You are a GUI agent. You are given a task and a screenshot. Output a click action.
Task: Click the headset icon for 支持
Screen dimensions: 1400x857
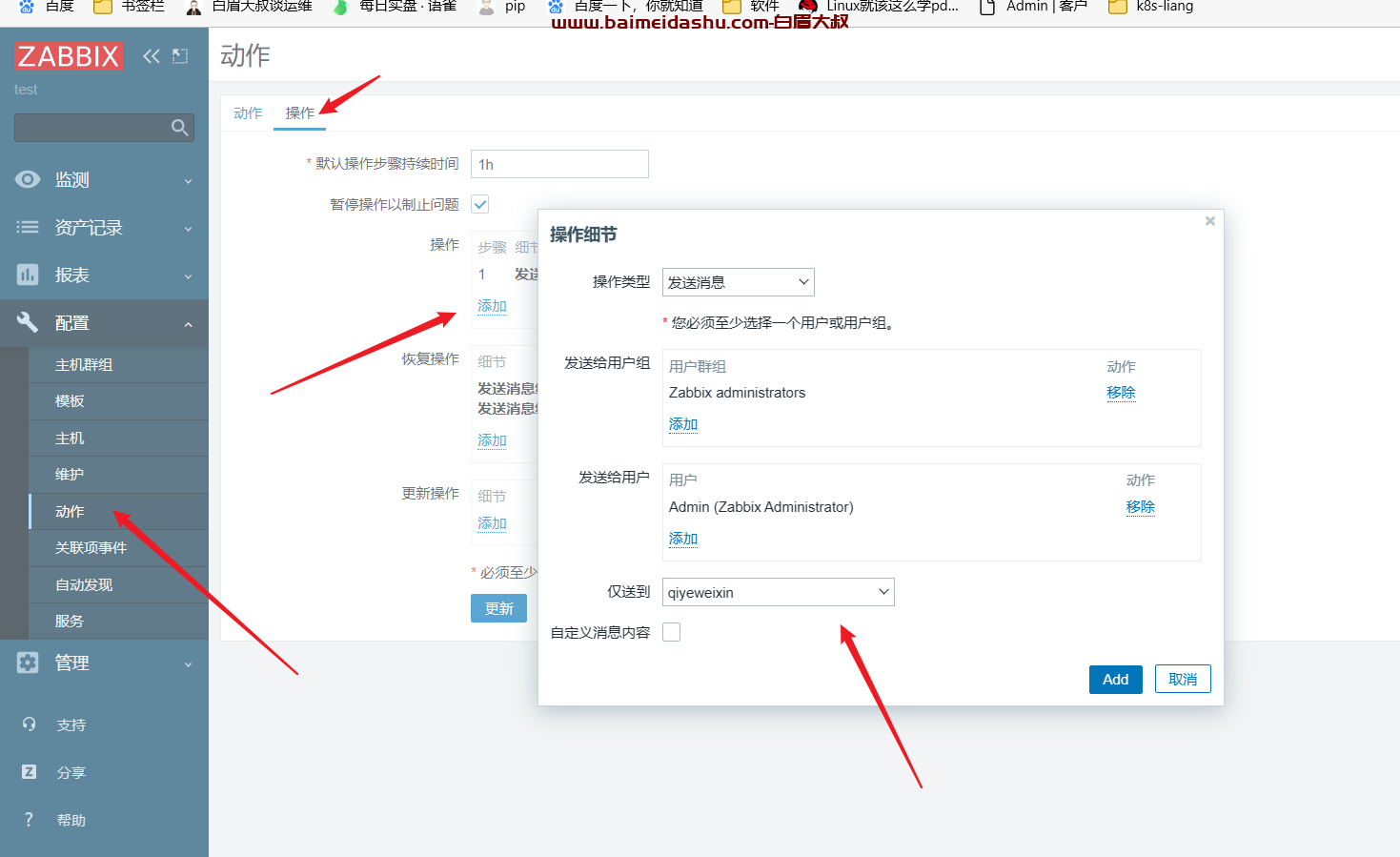pyautogui.click(x=30, y=724)
